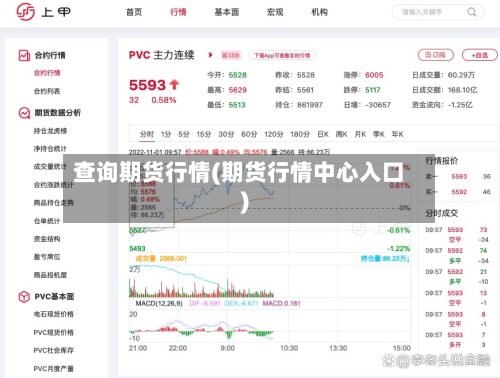
Task: Click the 跌停 5117 value
Action: click(373, 90)
